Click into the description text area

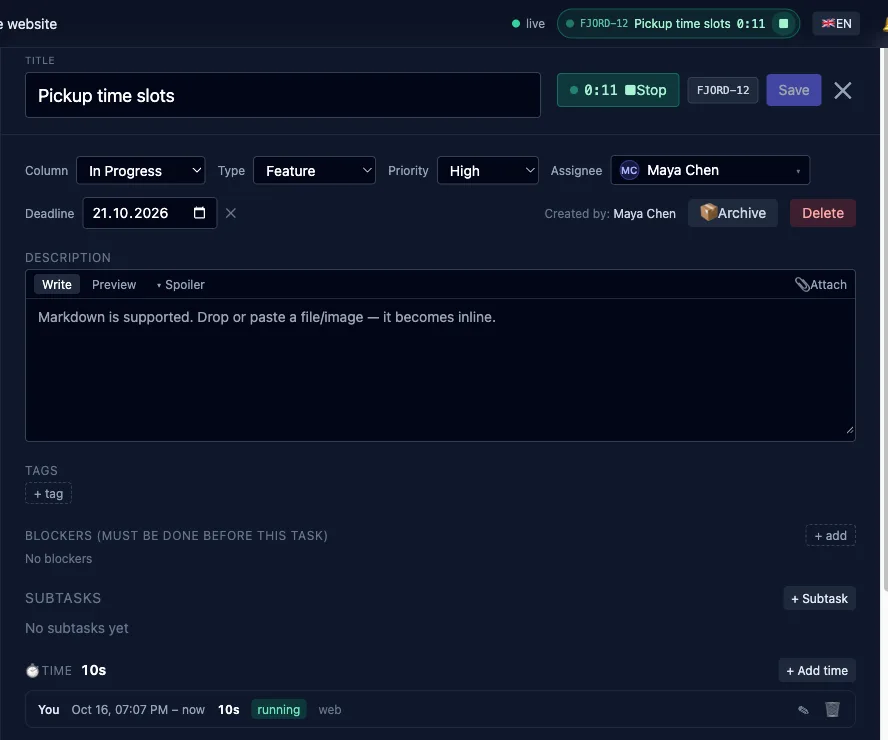[440, 370]
